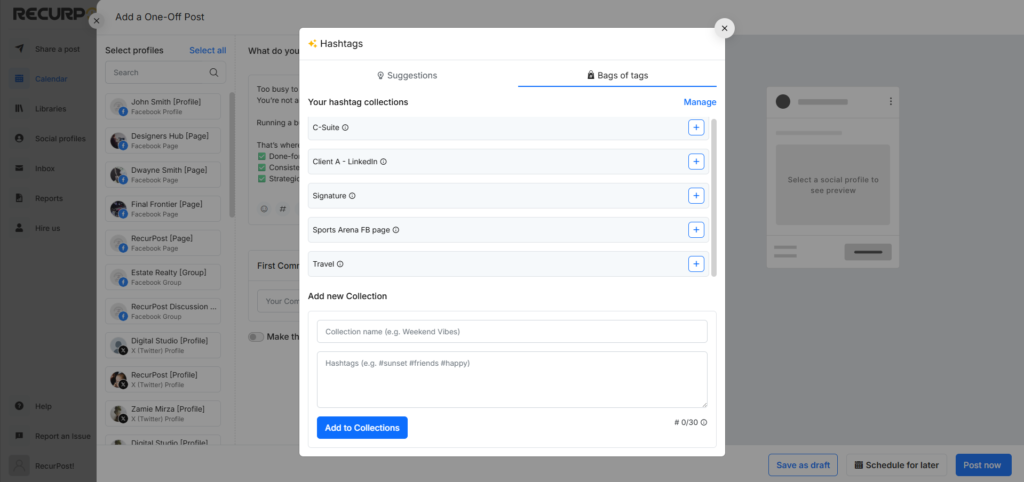Select RecurPost Discussion Facebook group
1024x482 pixels.
163,311
